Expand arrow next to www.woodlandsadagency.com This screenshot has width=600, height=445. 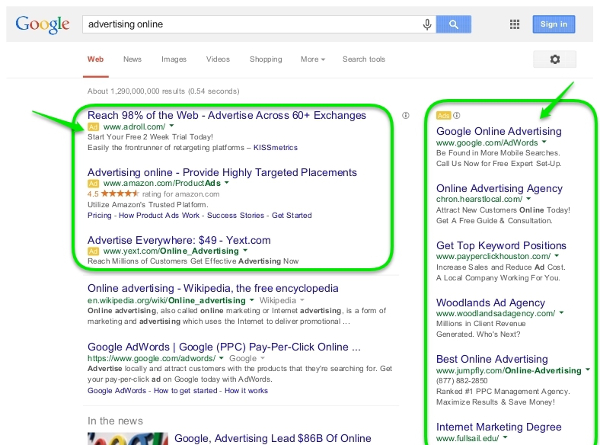561,313
